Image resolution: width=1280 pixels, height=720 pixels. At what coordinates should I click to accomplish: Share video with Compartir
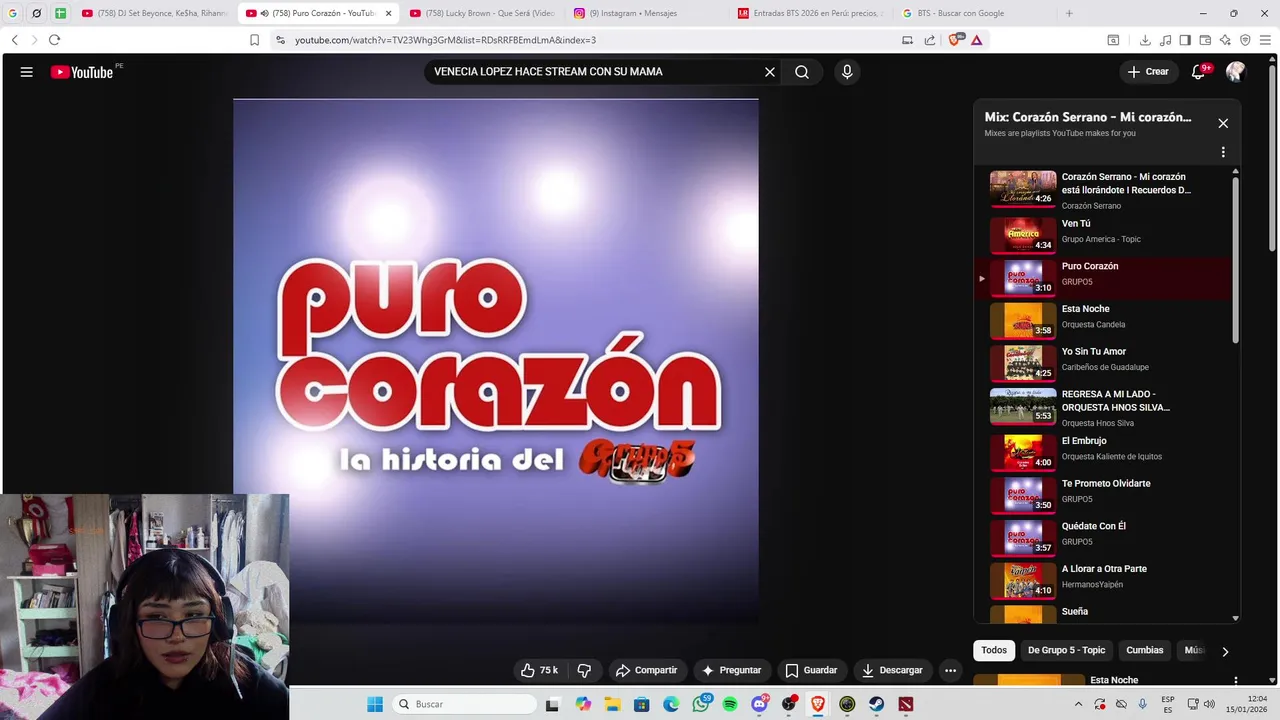click(x=646, y=670)
